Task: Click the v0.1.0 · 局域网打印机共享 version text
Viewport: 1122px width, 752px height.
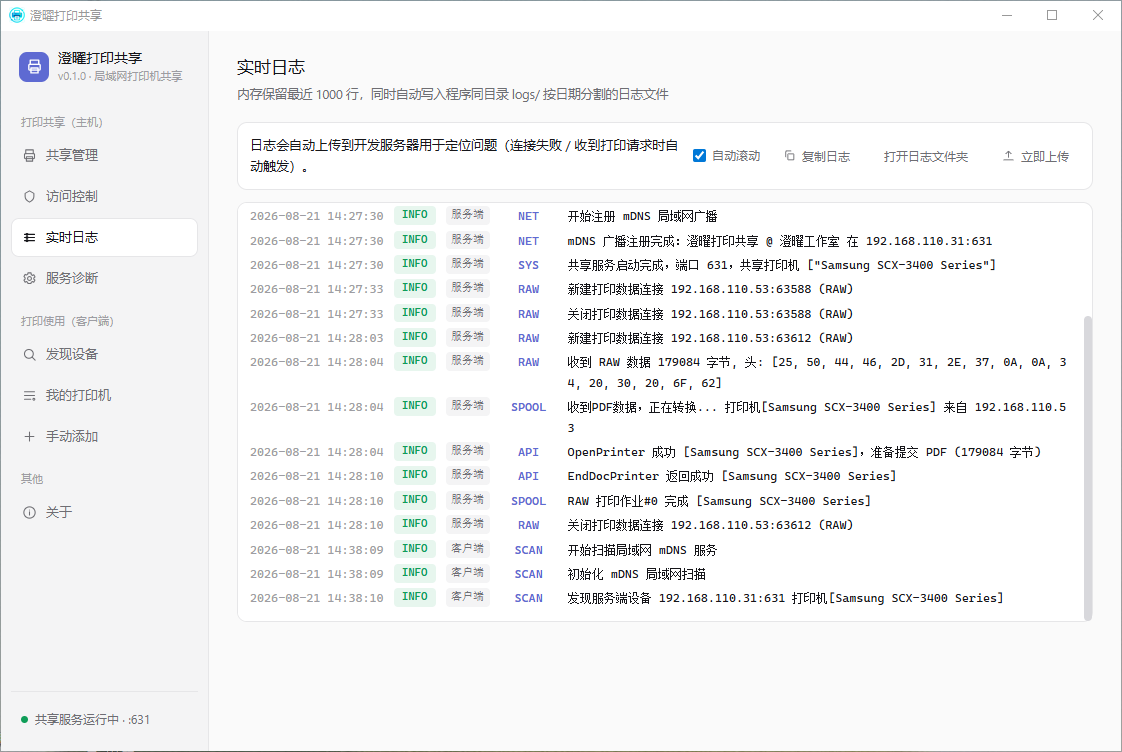Action: (120, 77)
